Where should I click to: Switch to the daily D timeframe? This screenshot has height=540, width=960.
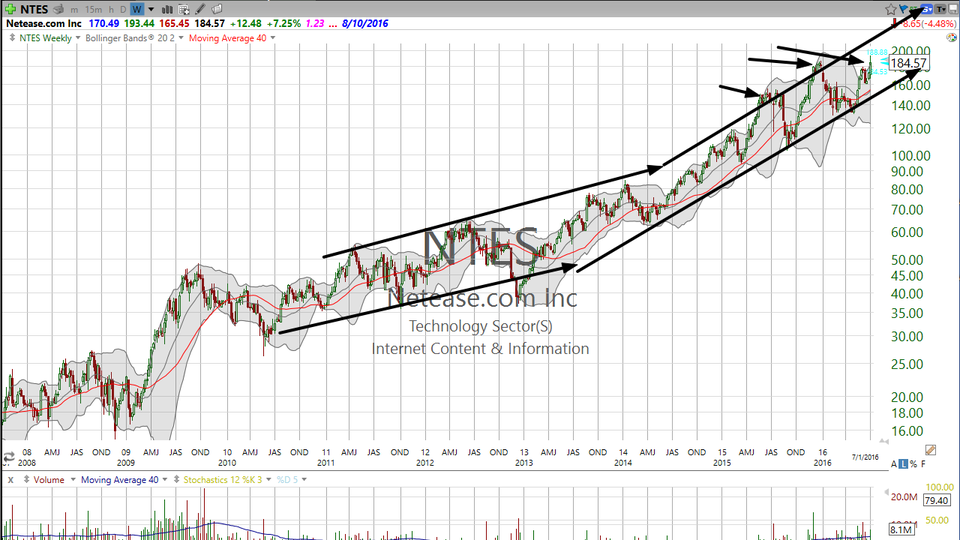[x=123, y=9]
